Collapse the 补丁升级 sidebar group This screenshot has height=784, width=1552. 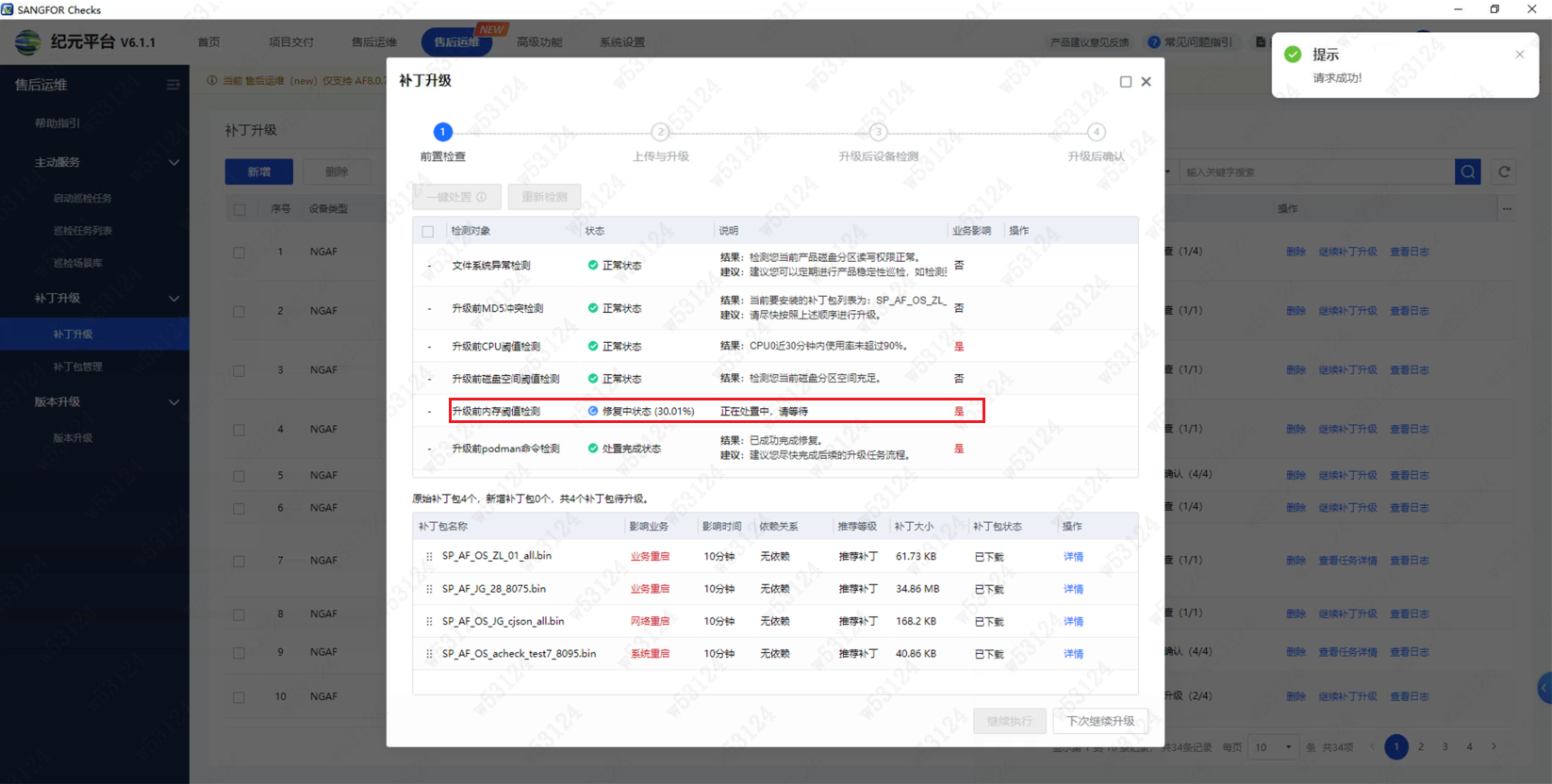coord(173,298)
